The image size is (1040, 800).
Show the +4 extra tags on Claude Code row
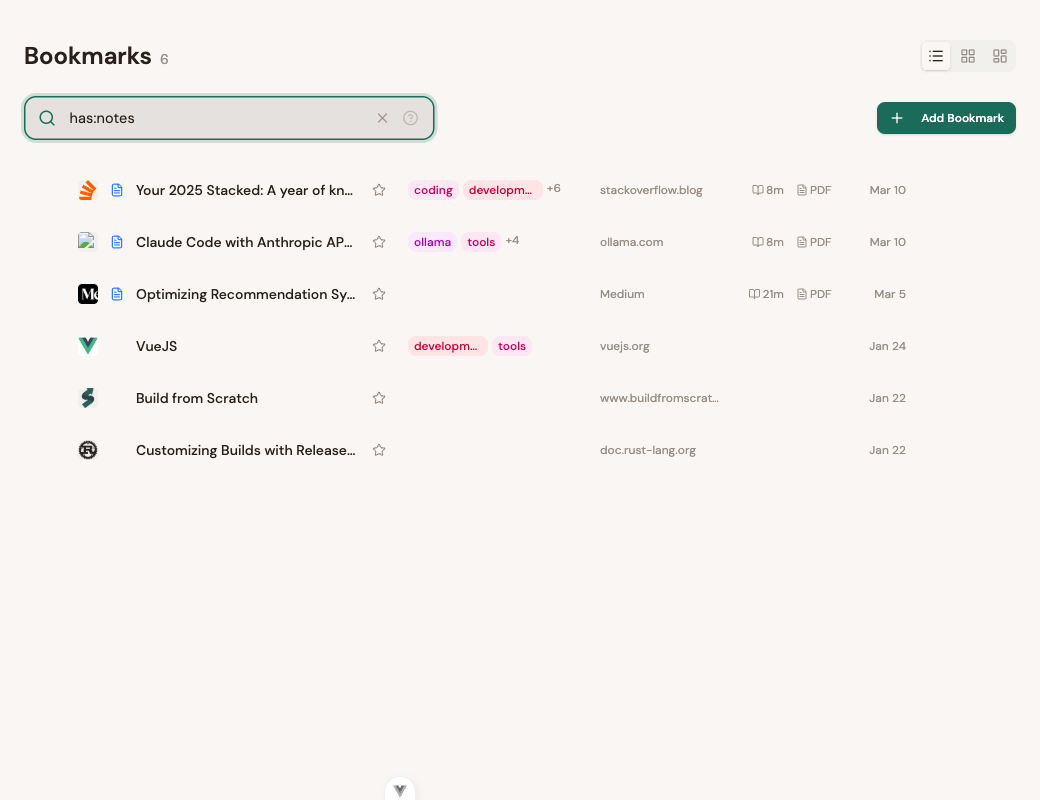[x=512, y=240]
